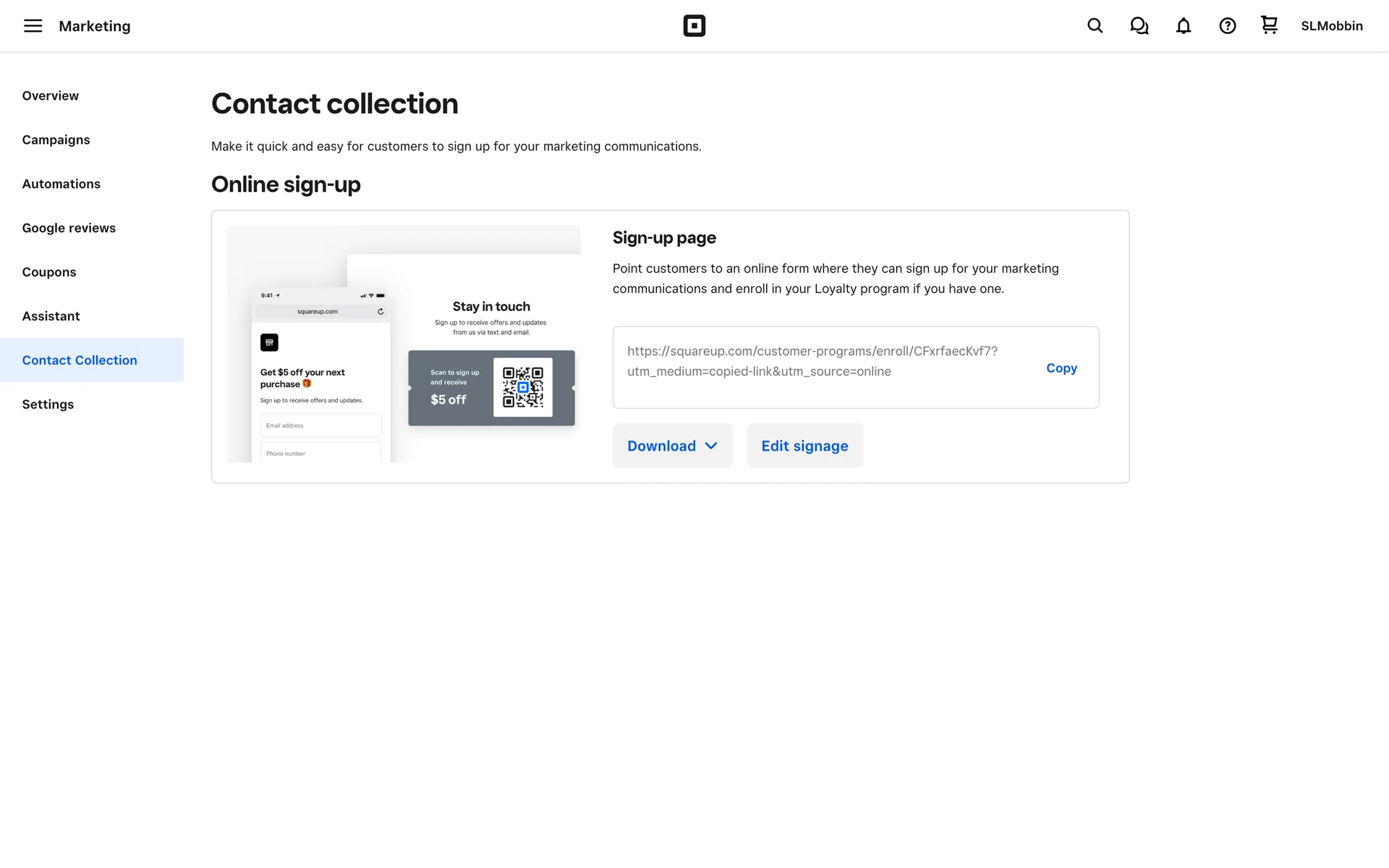The height and width of the screenshot is (868, 1389).
Task: Click the sign-up page preview image
Action: point(404,344)
